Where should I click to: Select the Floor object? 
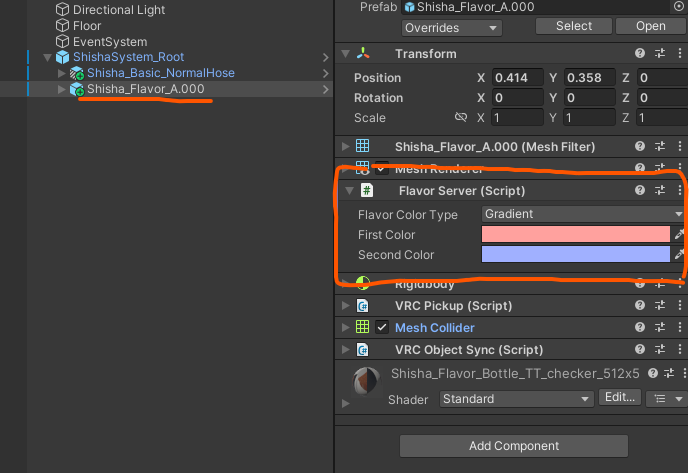tap(87, 26)
